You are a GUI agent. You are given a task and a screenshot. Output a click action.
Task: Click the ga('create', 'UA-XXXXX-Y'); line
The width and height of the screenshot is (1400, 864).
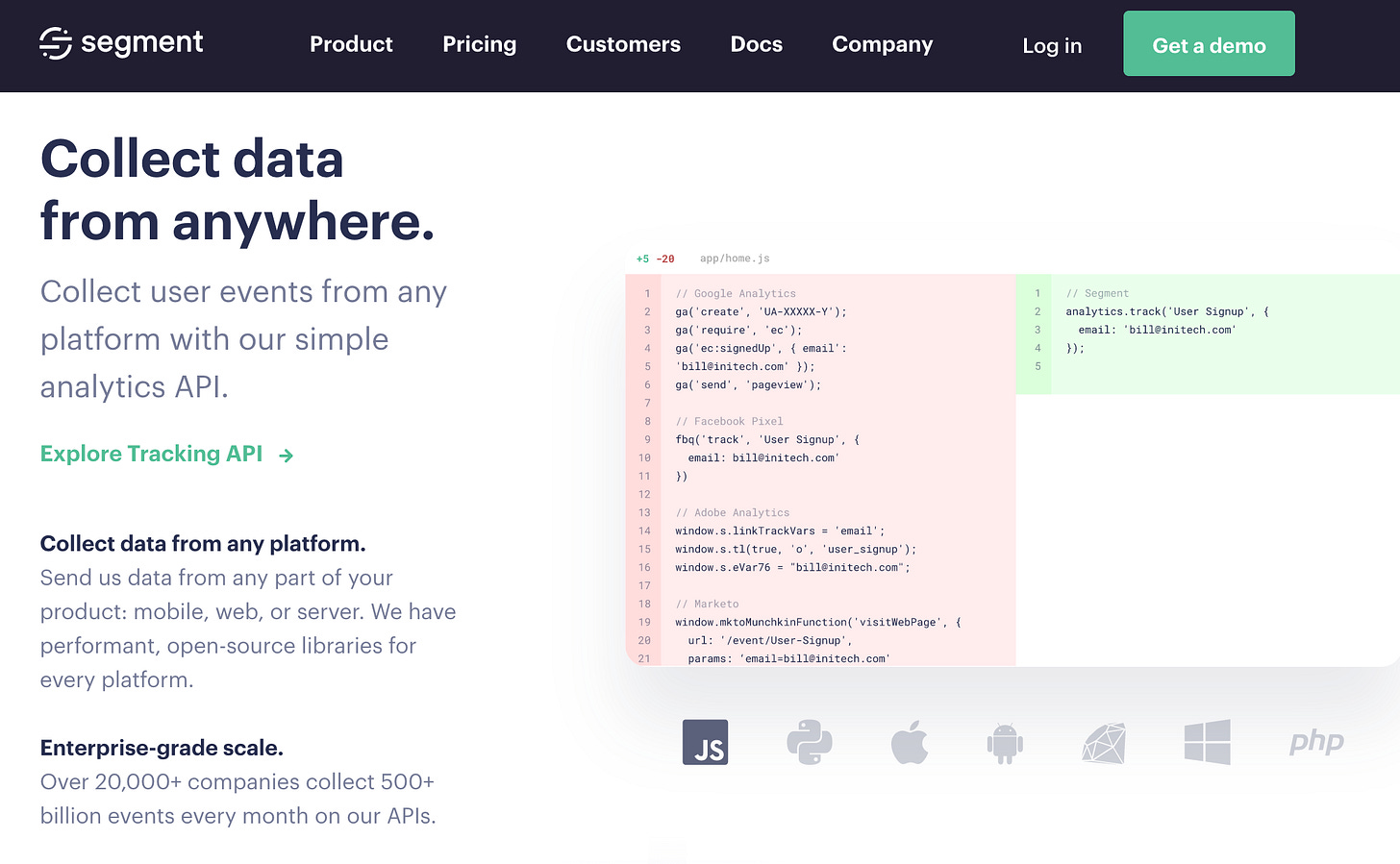tap(761, 311)
